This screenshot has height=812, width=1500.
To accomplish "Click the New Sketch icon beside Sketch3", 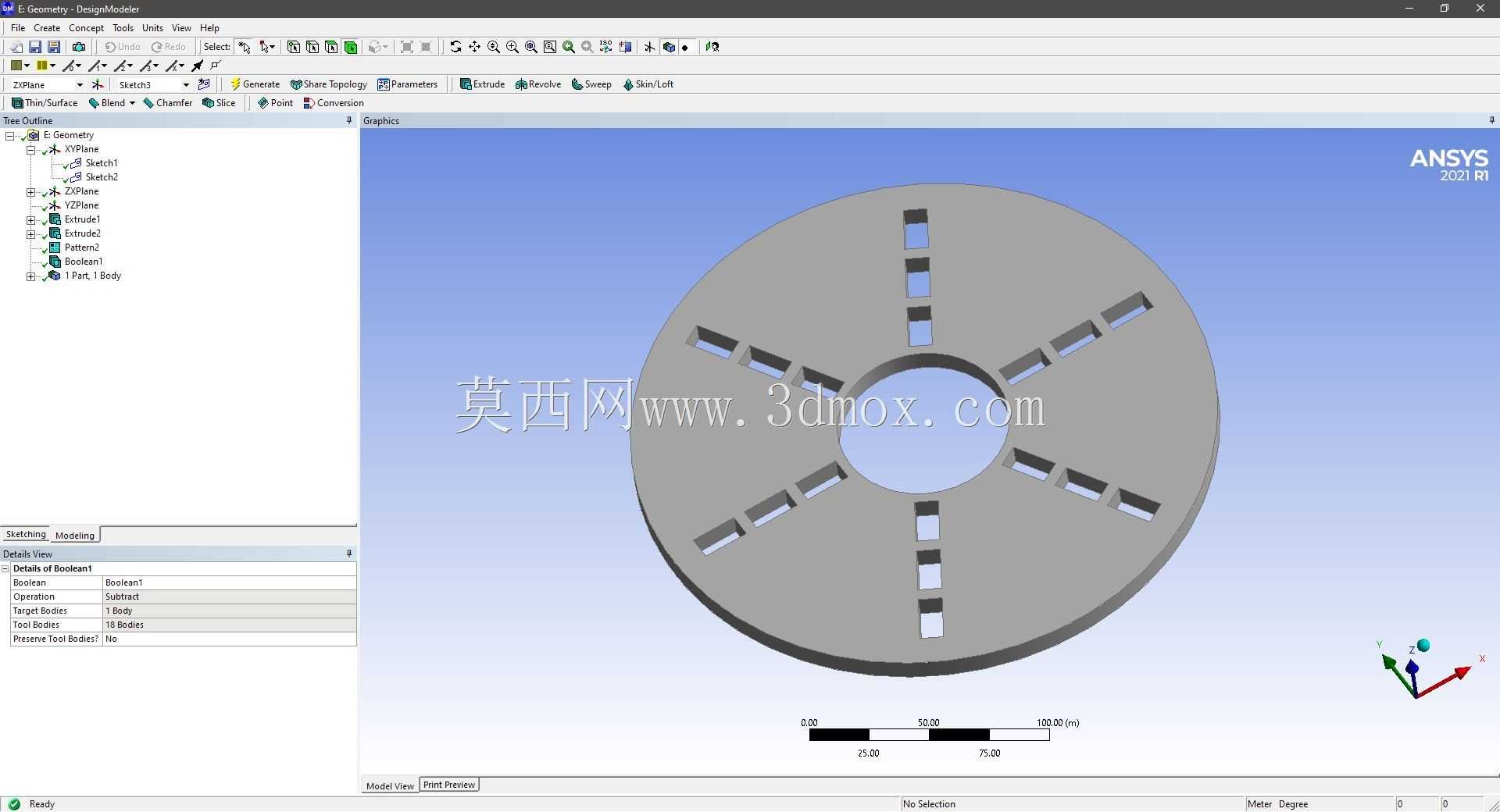I will 204,84.
